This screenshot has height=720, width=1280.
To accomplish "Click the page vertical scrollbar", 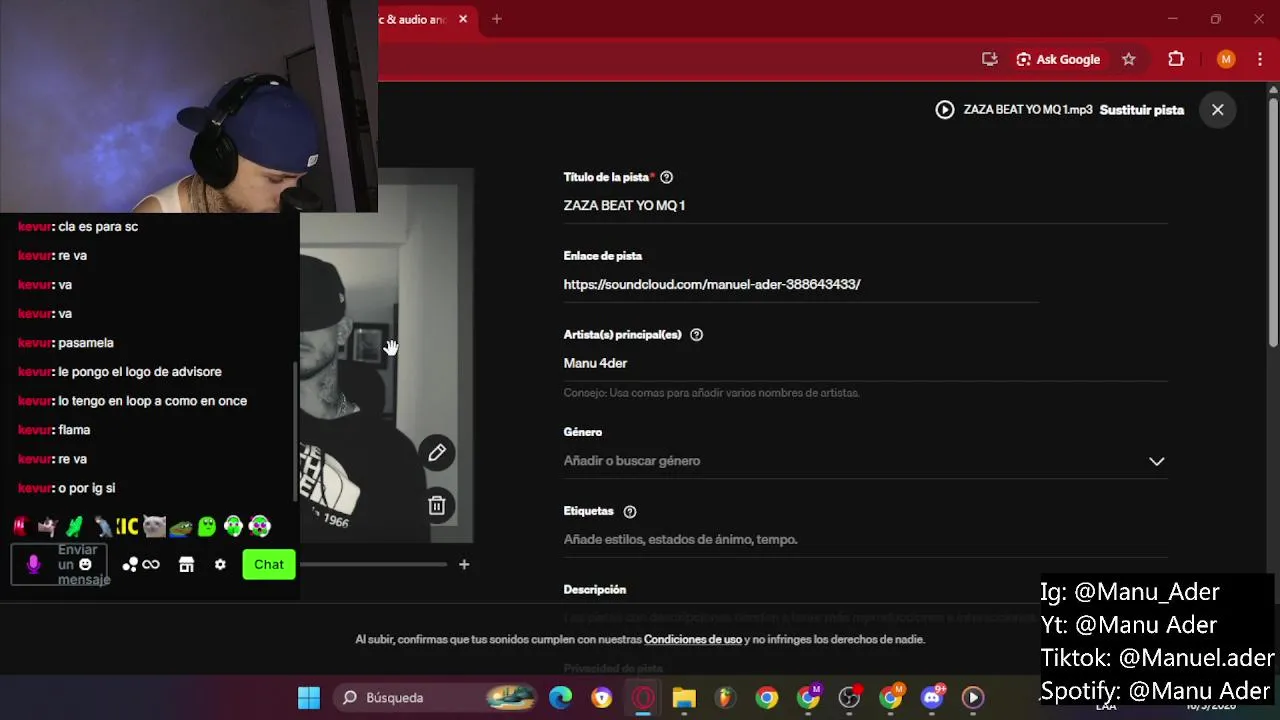I will (x=1273, y=220).
